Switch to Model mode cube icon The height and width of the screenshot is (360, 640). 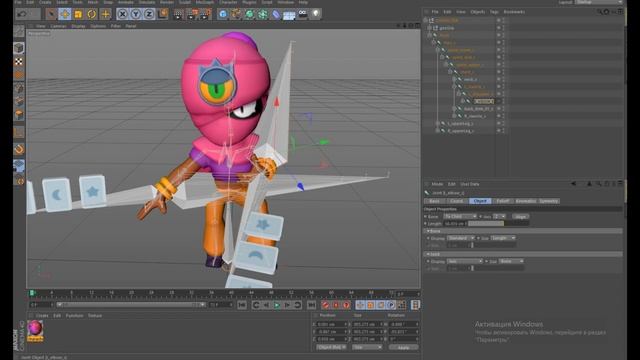[19, 48]
